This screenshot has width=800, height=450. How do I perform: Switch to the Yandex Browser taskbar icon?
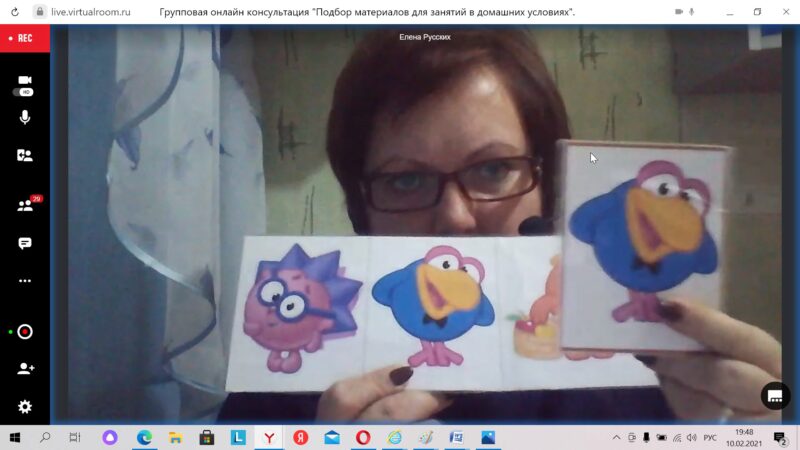[269, 437]
